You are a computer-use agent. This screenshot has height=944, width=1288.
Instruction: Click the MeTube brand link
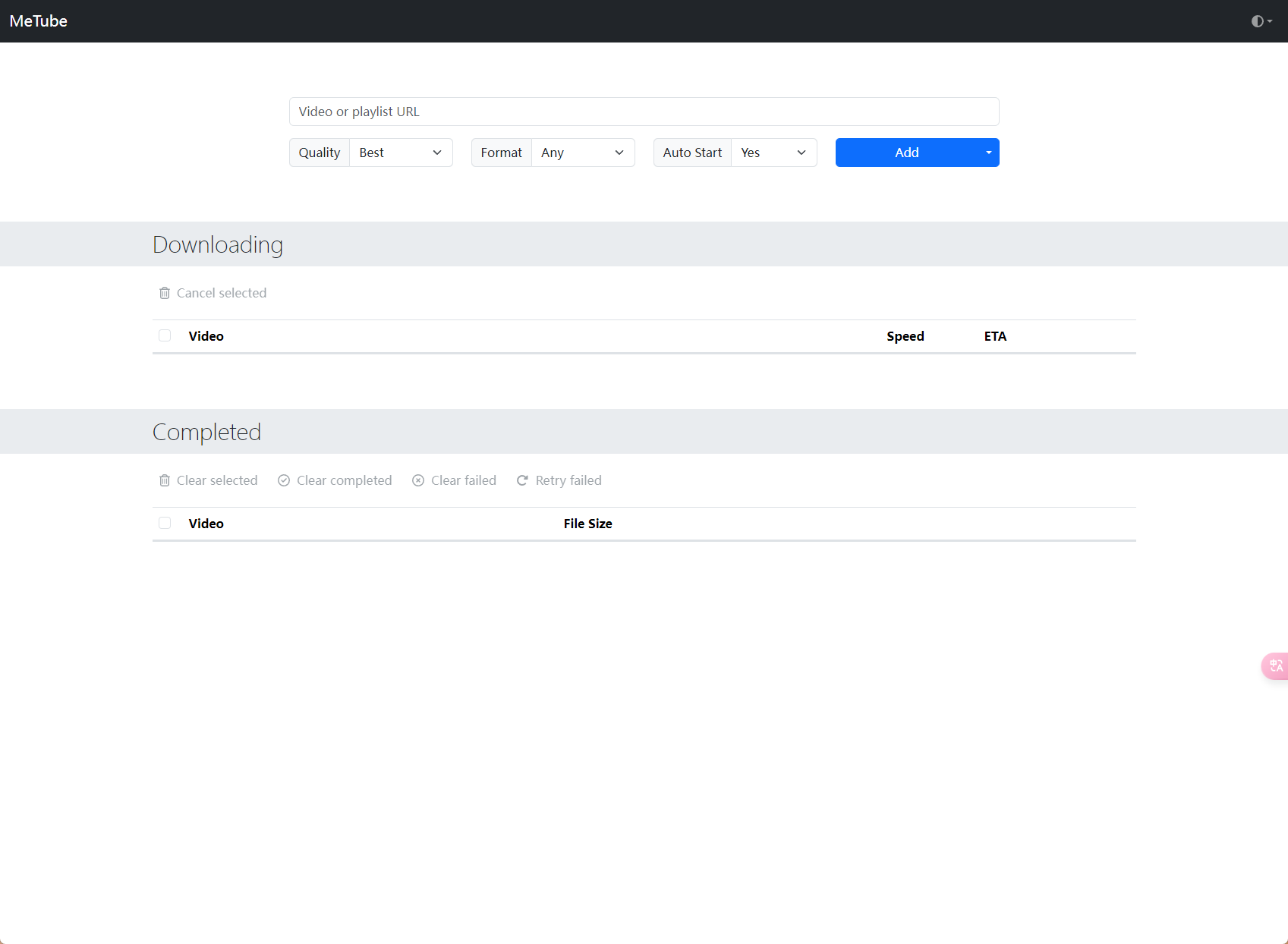(x=39, y=21)
